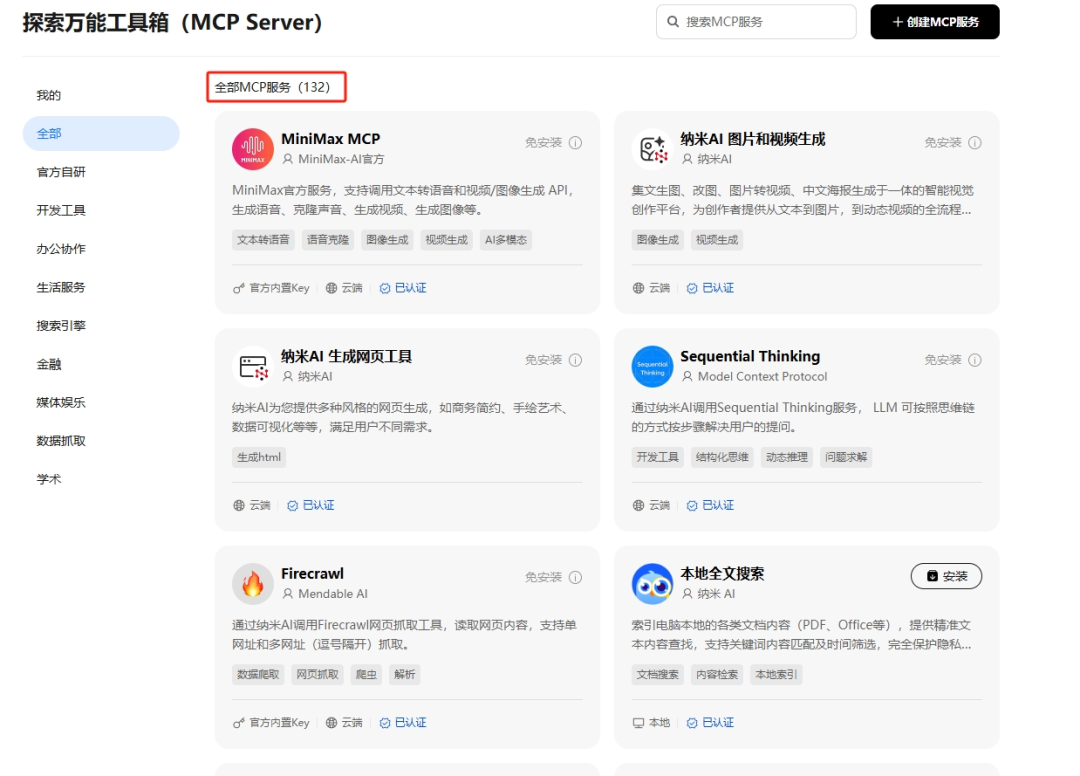Screen dimensions: 1080x776
Task: Click the 纳米AI 生成网页工具 logo icon
Action: coord(253,366)
